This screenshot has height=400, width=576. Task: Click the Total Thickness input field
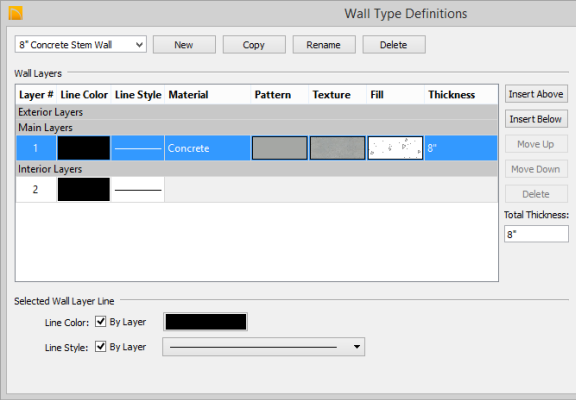tap(536, 234)
